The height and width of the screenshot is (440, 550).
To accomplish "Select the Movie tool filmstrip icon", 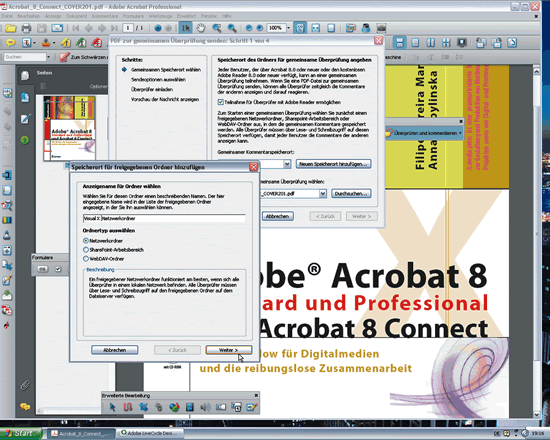I will [190, 407].
